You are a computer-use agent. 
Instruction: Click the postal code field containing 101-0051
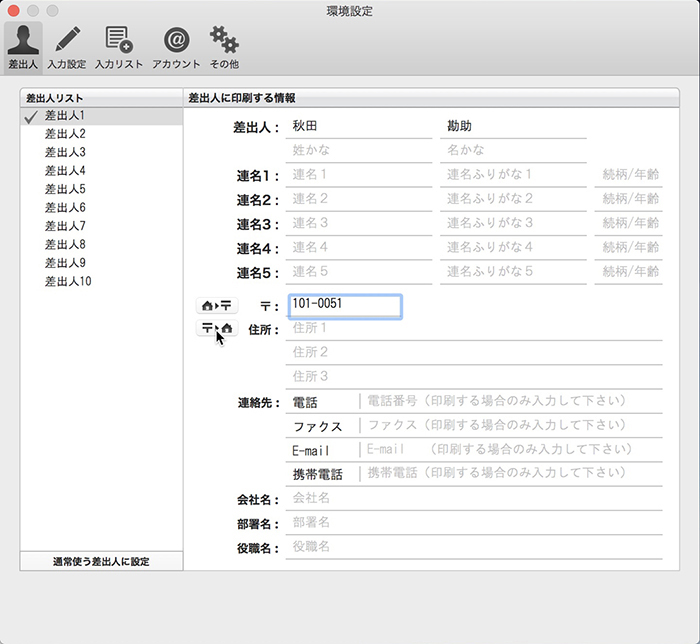click(344, 306)
